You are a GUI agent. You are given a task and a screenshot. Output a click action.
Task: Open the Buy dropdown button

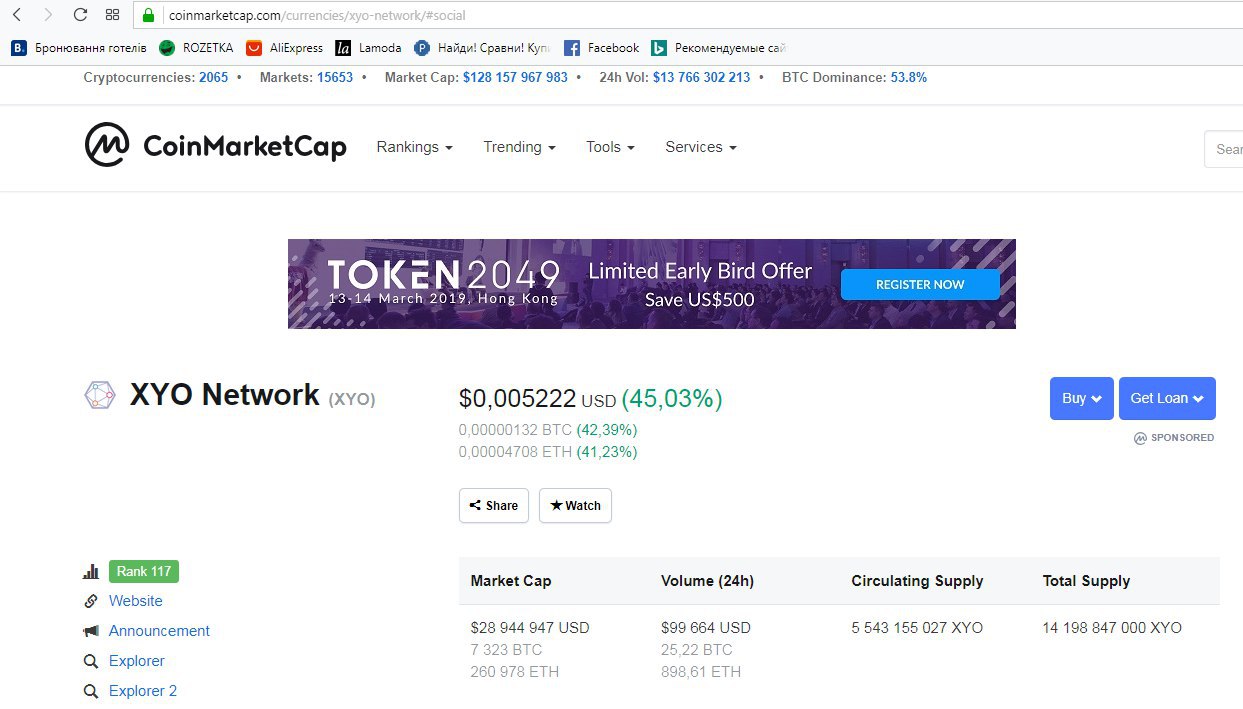tap(1082, 398)
